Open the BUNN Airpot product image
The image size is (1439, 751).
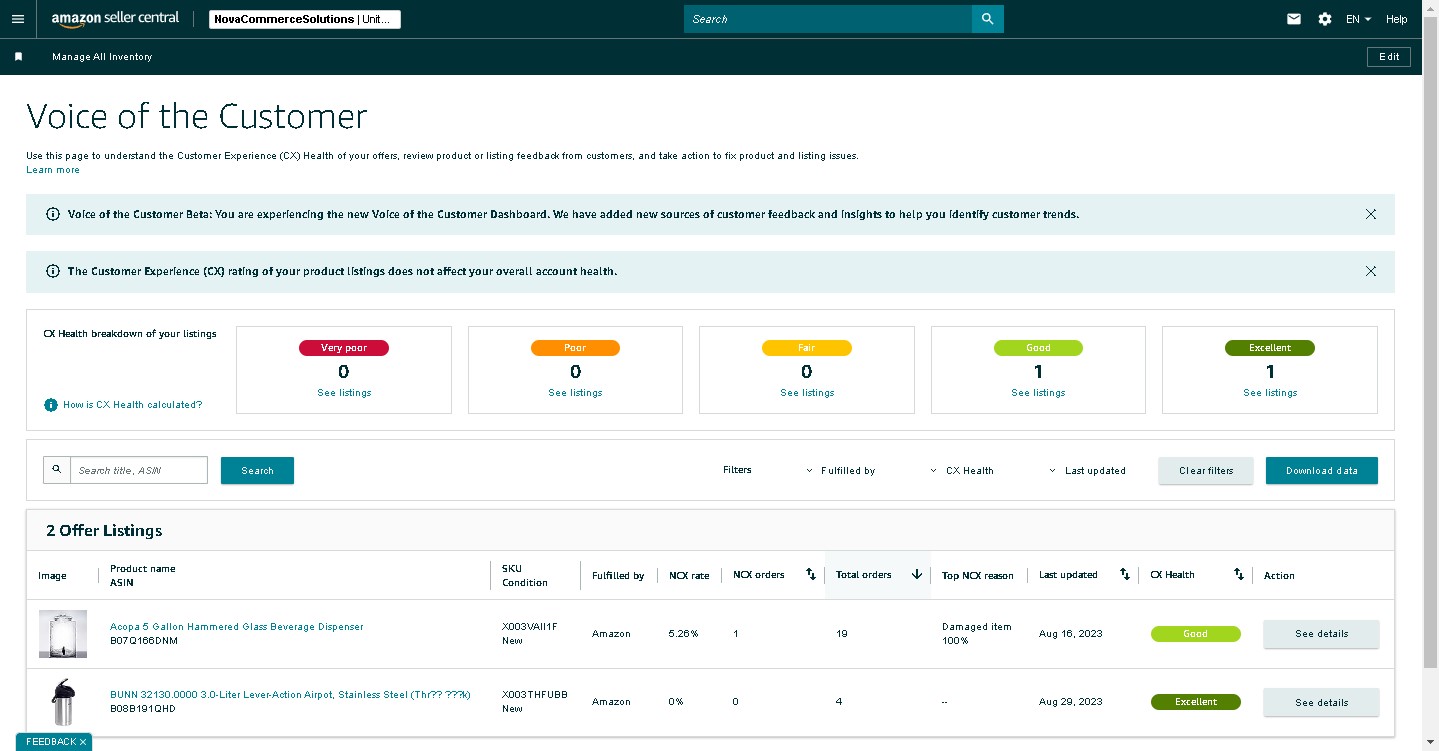tap(63, 702)
